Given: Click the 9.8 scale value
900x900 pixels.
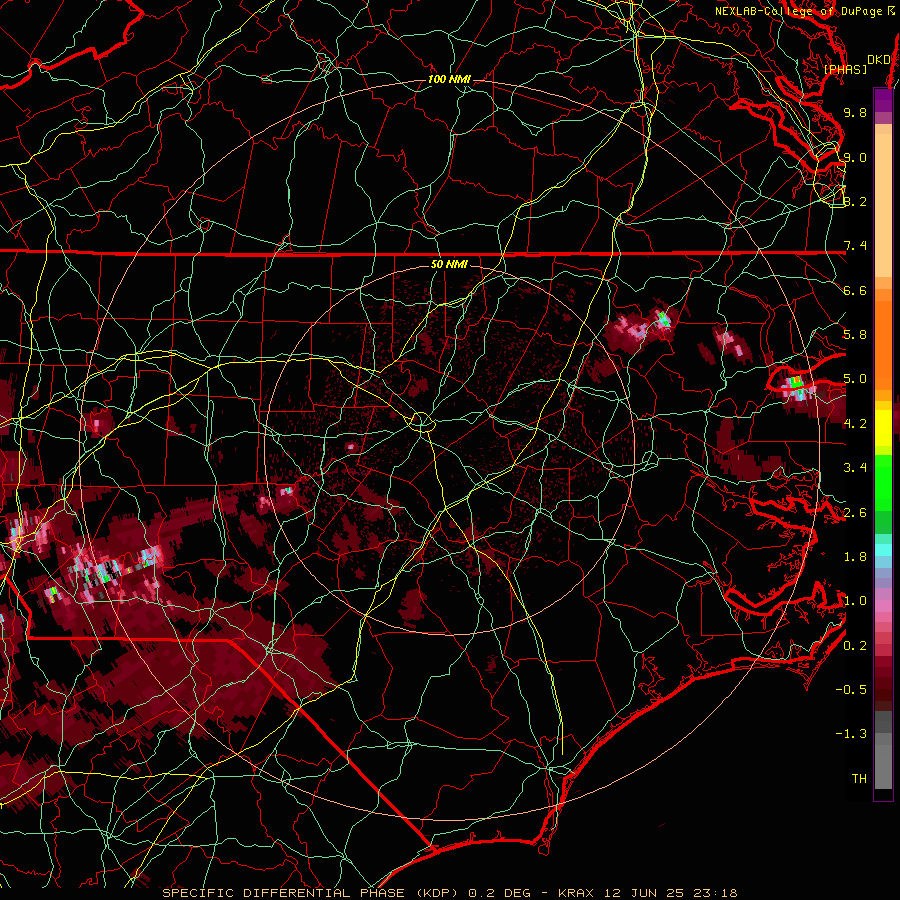Looking at the screenshot, I should [855, 112].
